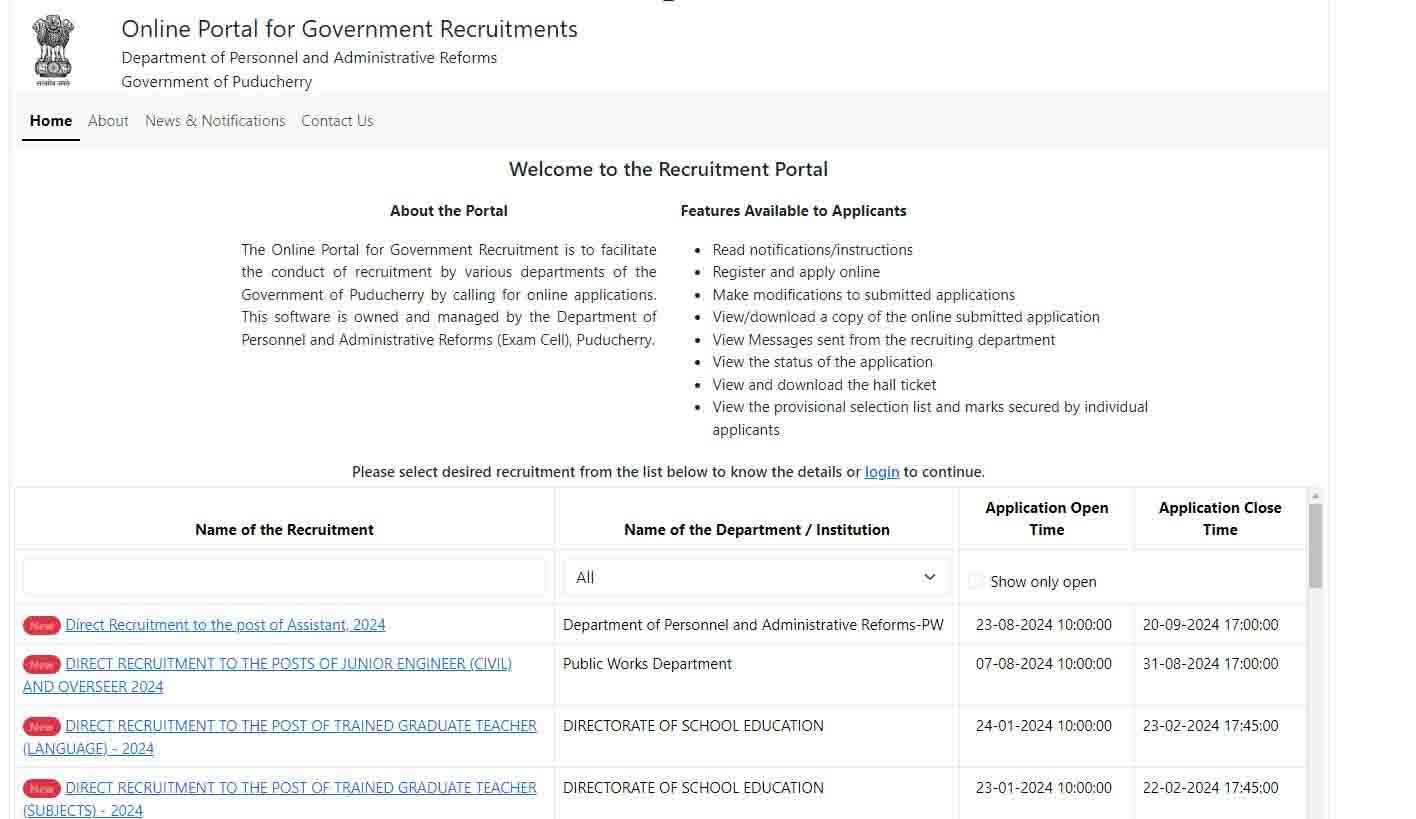Click 'View and download the hall ticket' item
This screenshot has height=819, width=1416.
[x=824, y=385]
